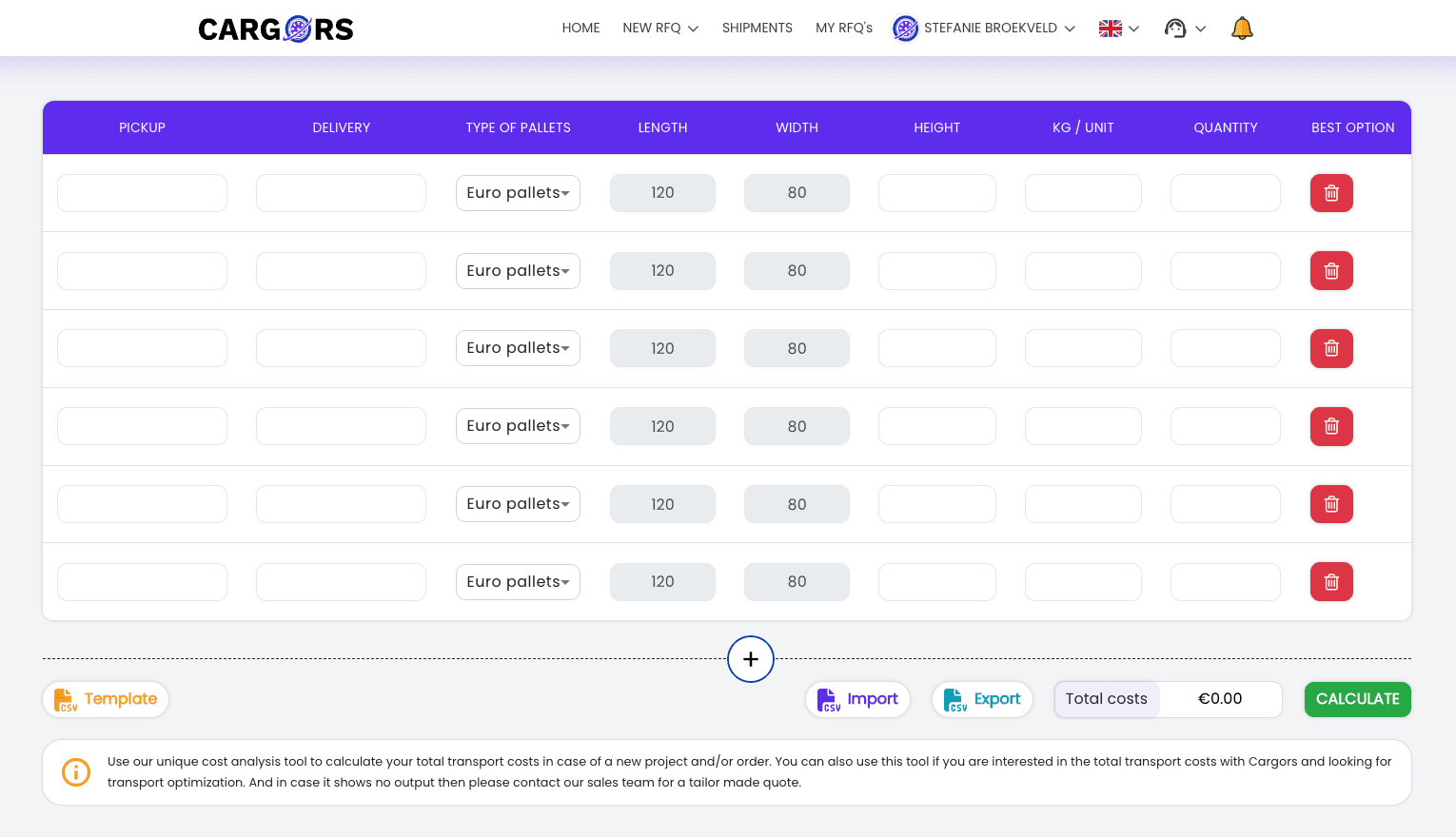The height and width of the screenshot is (837, 1456).
Task: Click the sixth row Height field
Action: 937,582
